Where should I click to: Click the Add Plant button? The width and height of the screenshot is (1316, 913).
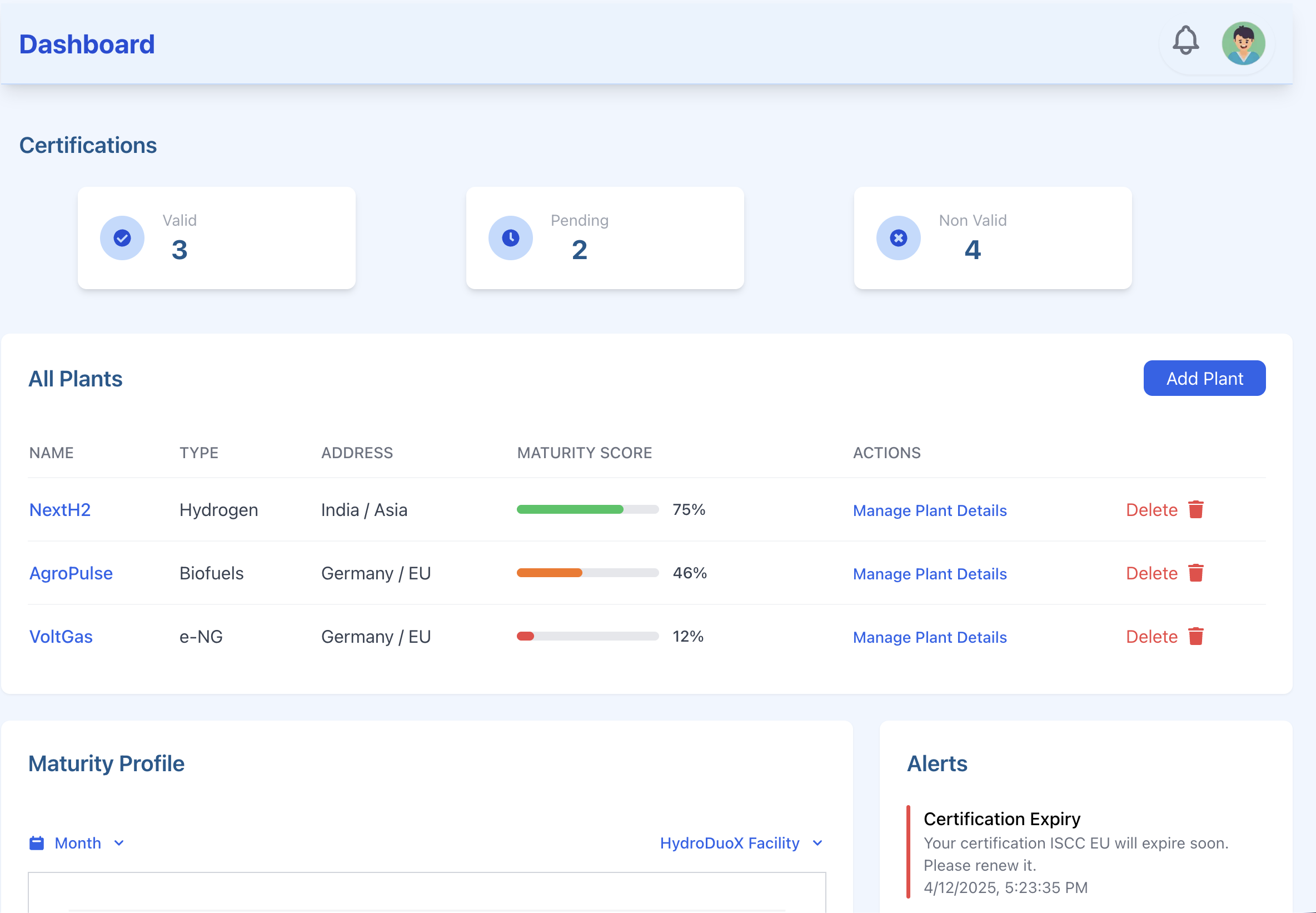click(1204, 378)
